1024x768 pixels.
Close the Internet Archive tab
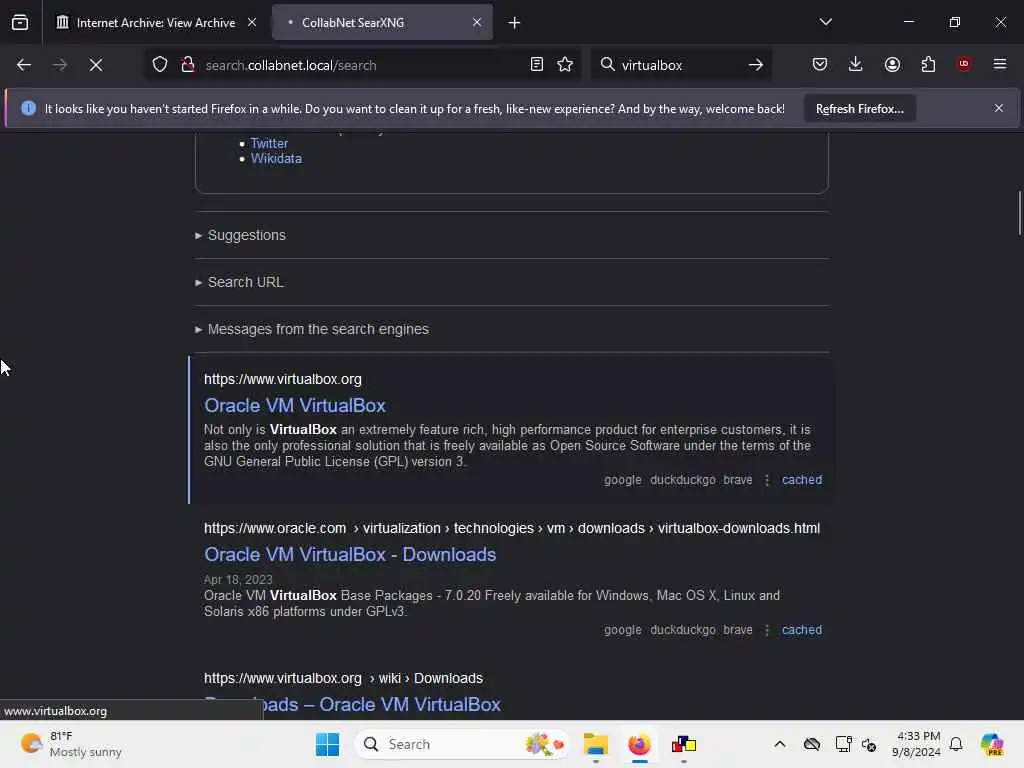tap(251, 22)
